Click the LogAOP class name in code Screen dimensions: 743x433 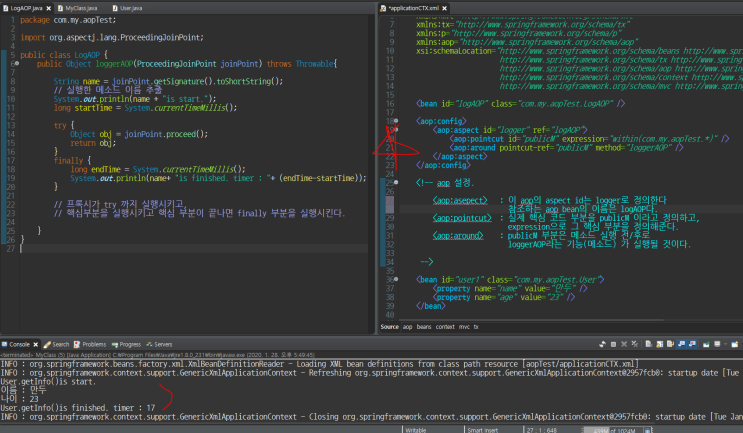pyautogui.click(x=87, y=55)
